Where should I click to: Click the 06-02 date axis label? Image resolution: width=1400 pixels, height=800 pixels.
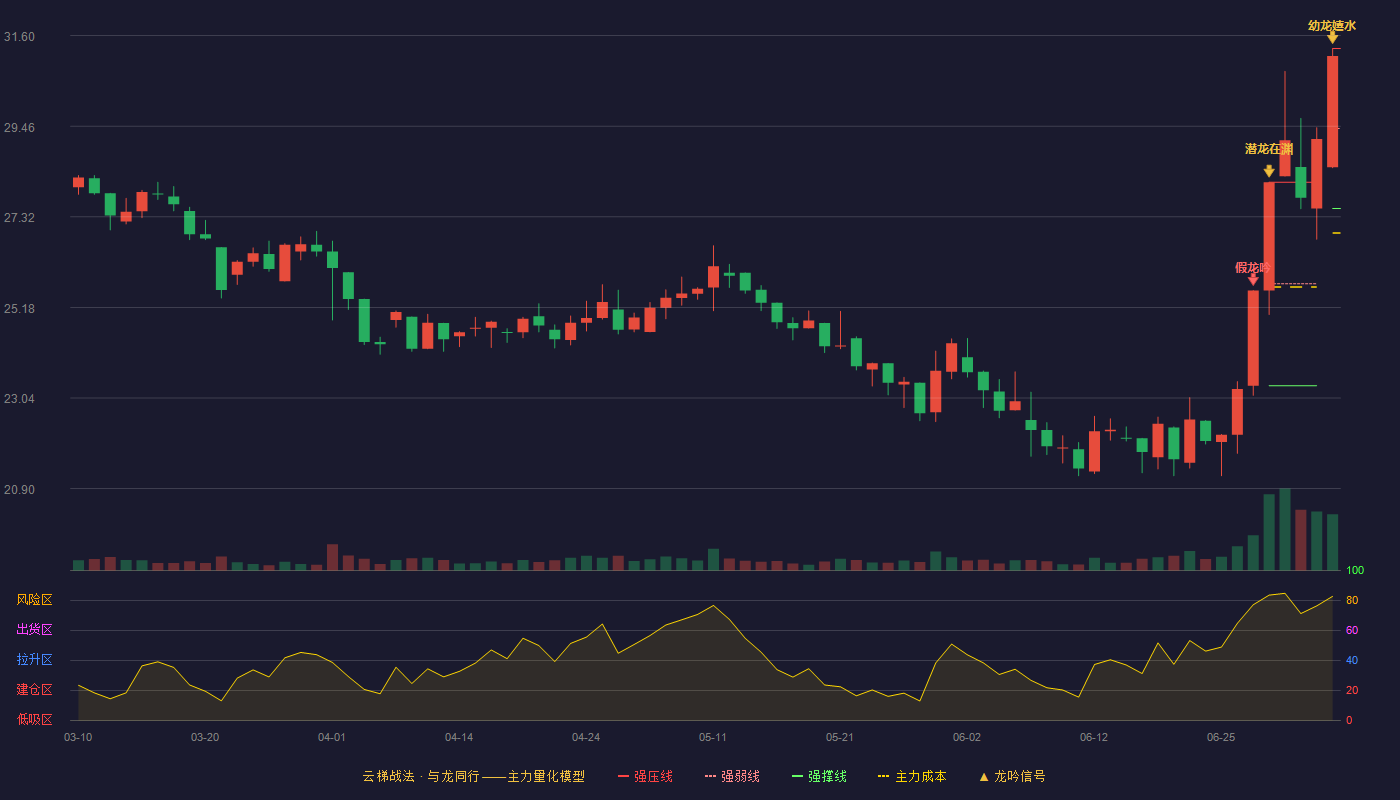967,737
